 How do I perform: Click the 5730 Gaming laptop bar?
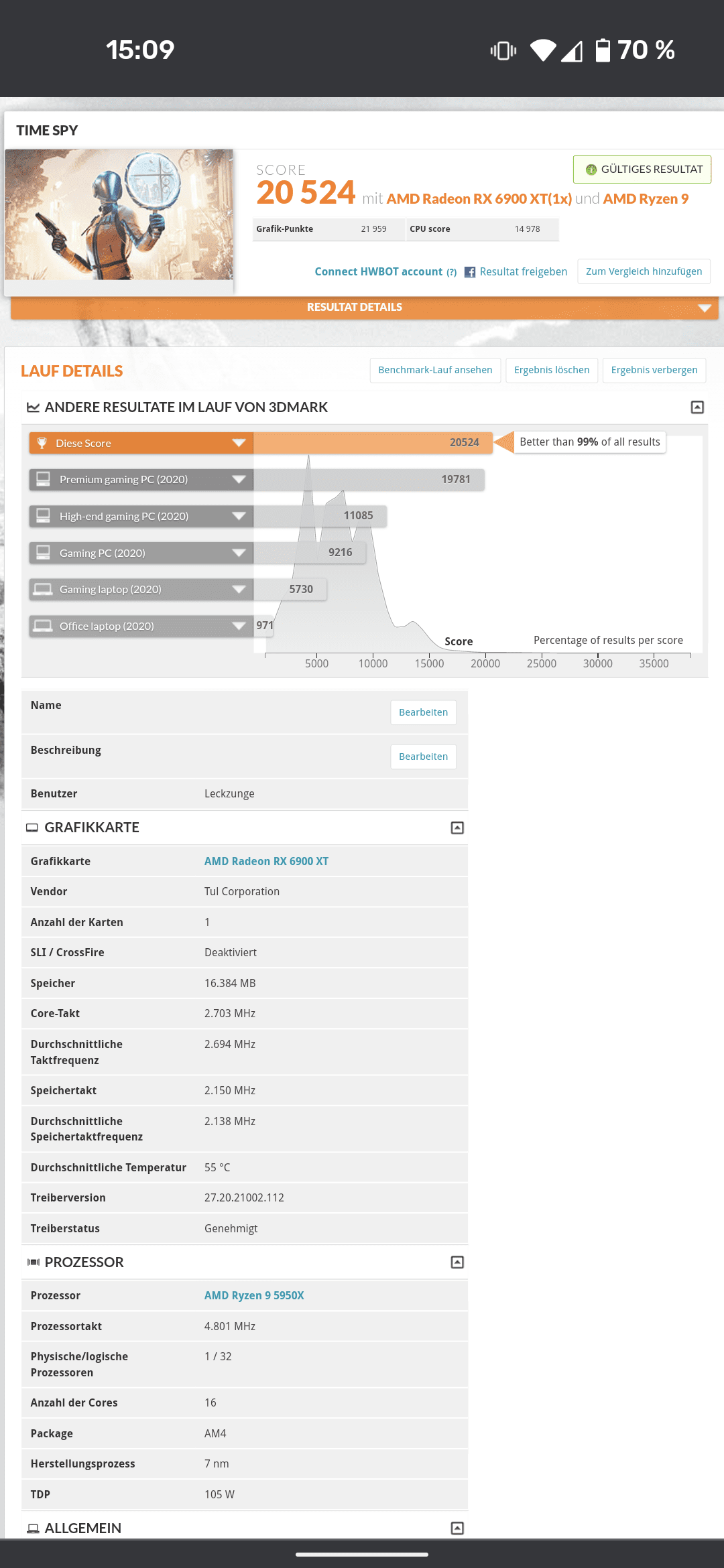[x=290, y=589]
